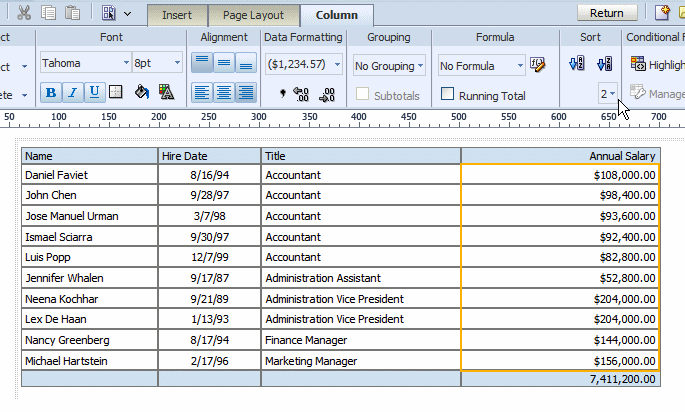The image size is (685, 412).
Task: Switch to the Insert tab
Action: (177, 15)
